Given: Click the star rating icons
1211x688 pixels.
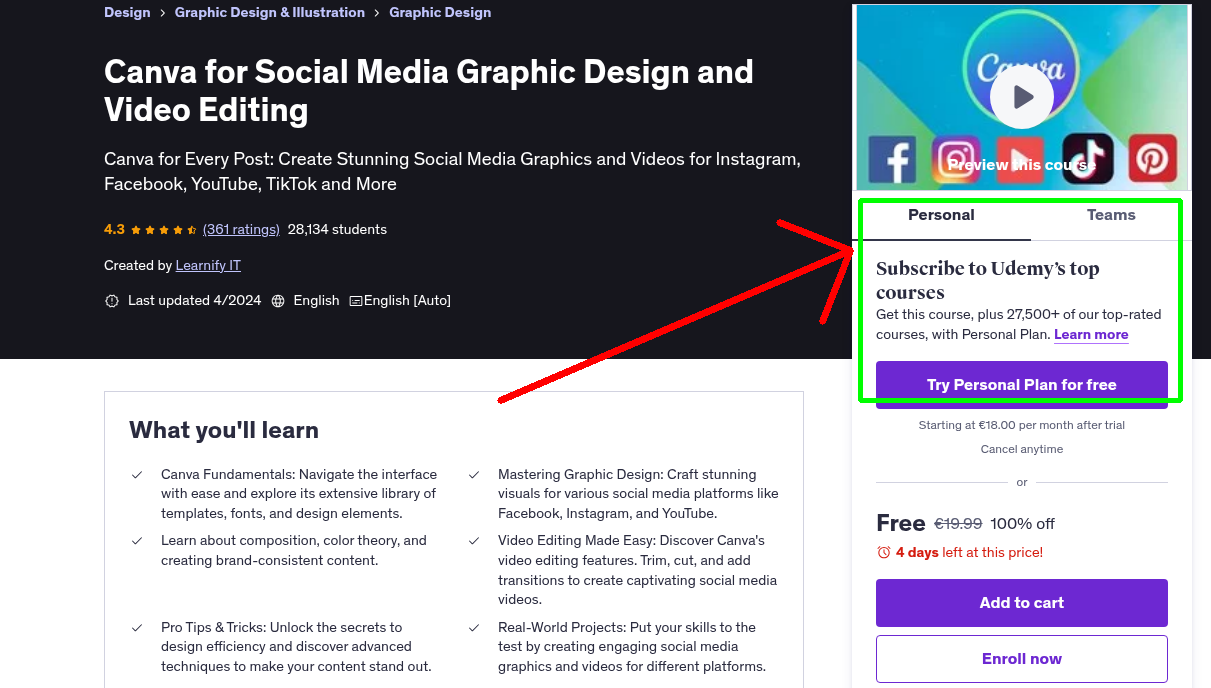Looking at the screenshot, I should tap(164, 230).
